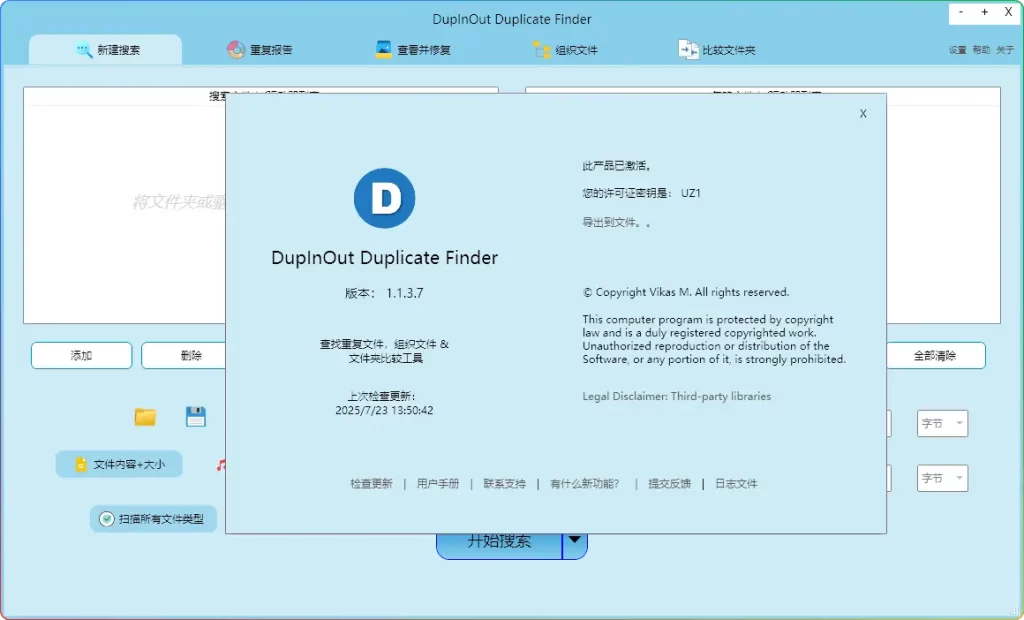Open the 帮助 menu
Screen dimensions: 1024x620
(x=981, y=50)
